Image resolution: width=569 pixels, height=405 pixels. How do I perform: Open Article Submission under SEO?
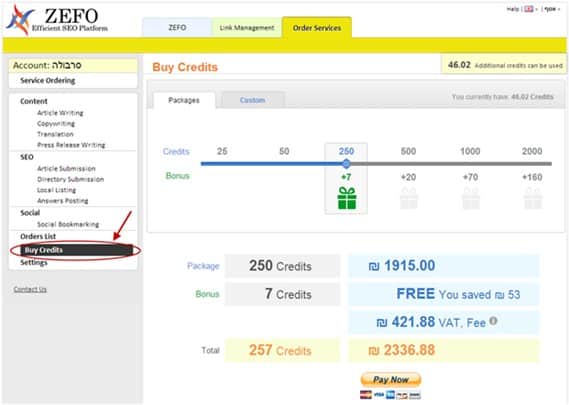click(66, 168)
